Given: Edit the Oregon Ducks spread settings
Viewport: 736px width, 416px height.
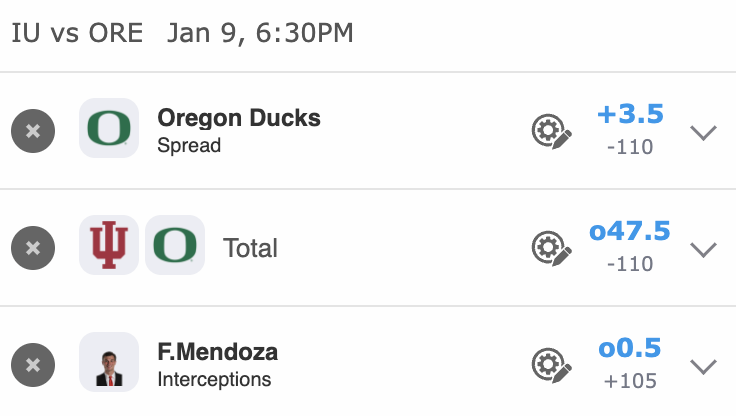Looking at the screenshot, I should point(551,131).
